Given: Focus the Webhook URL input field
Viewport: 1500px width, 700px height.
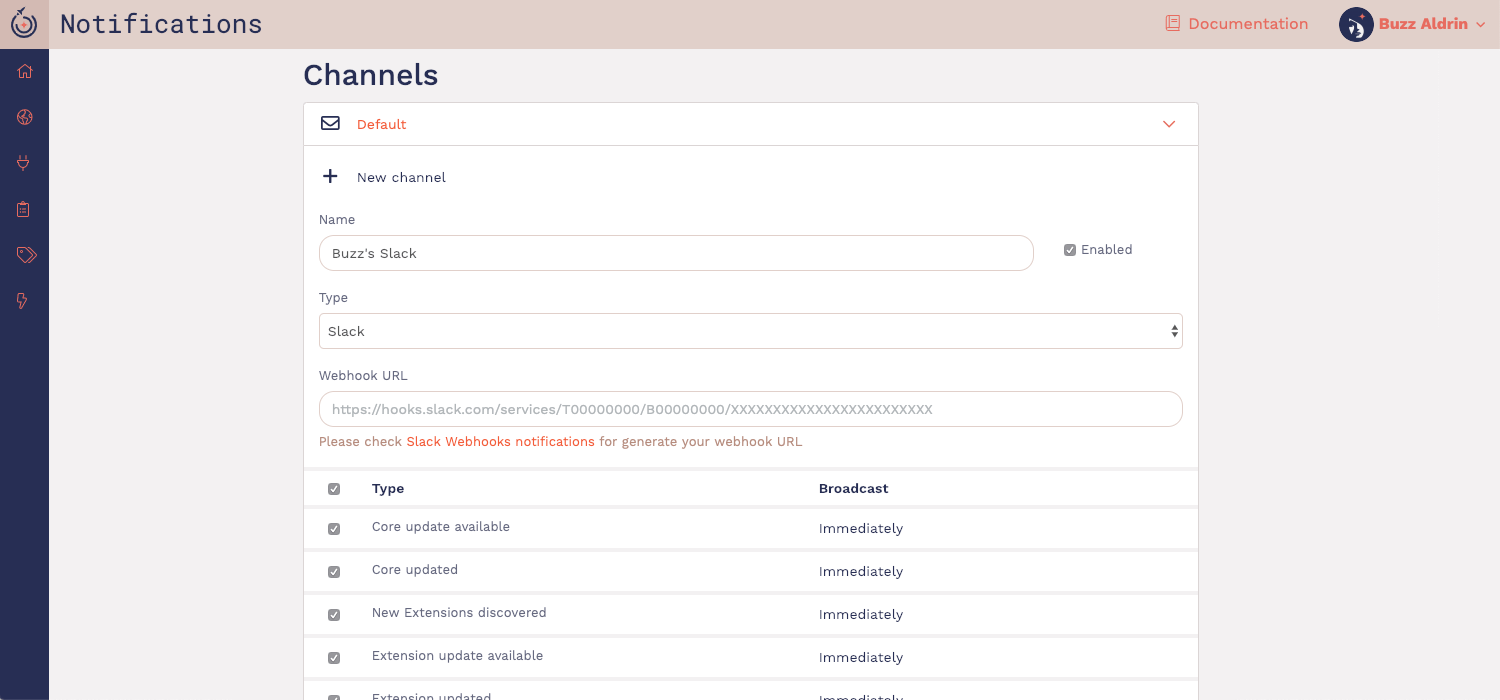Looking at the screenshot, I should 751,409.
